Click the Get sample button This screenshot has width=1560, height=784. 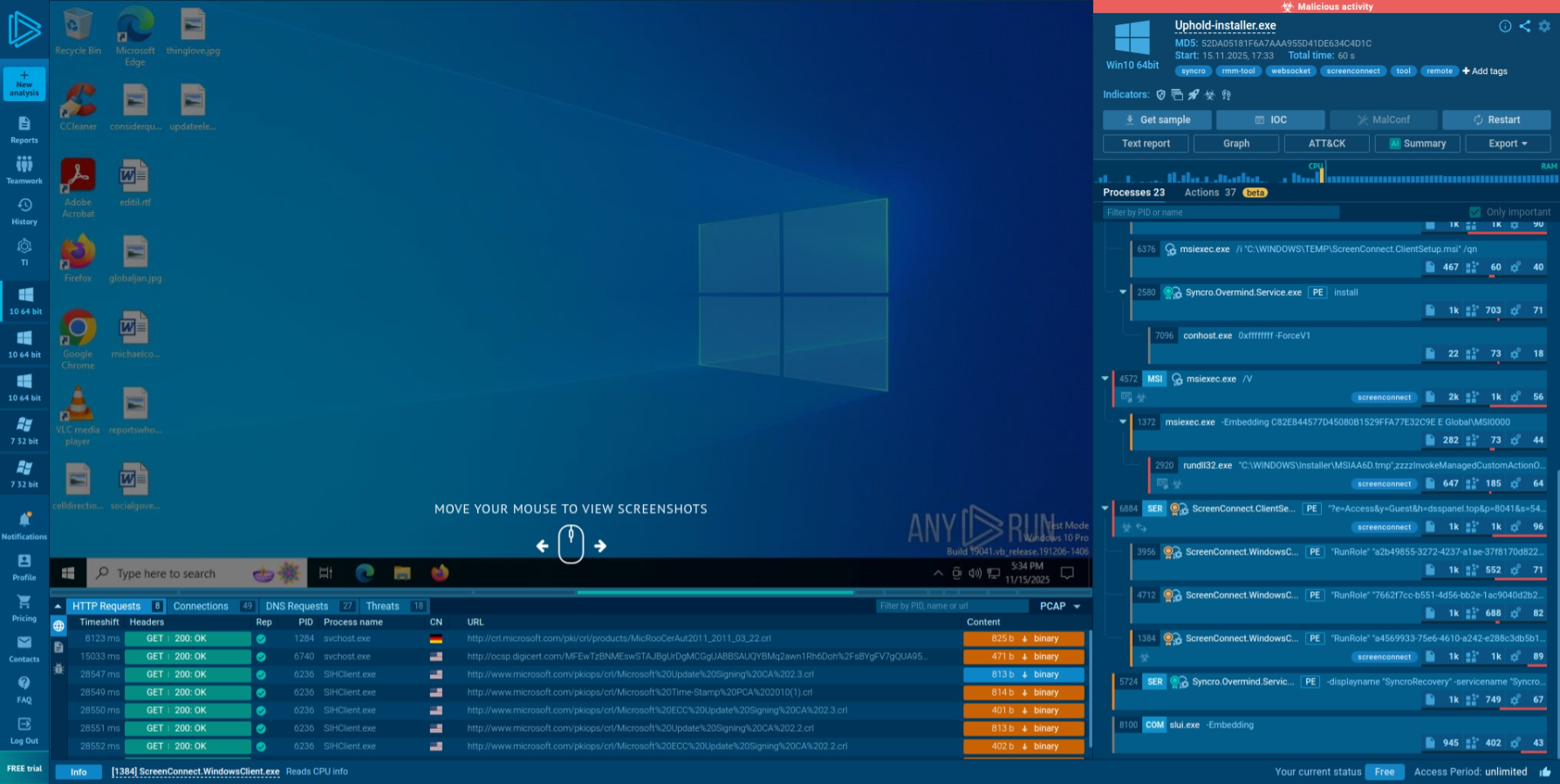tap(1157, 120)
